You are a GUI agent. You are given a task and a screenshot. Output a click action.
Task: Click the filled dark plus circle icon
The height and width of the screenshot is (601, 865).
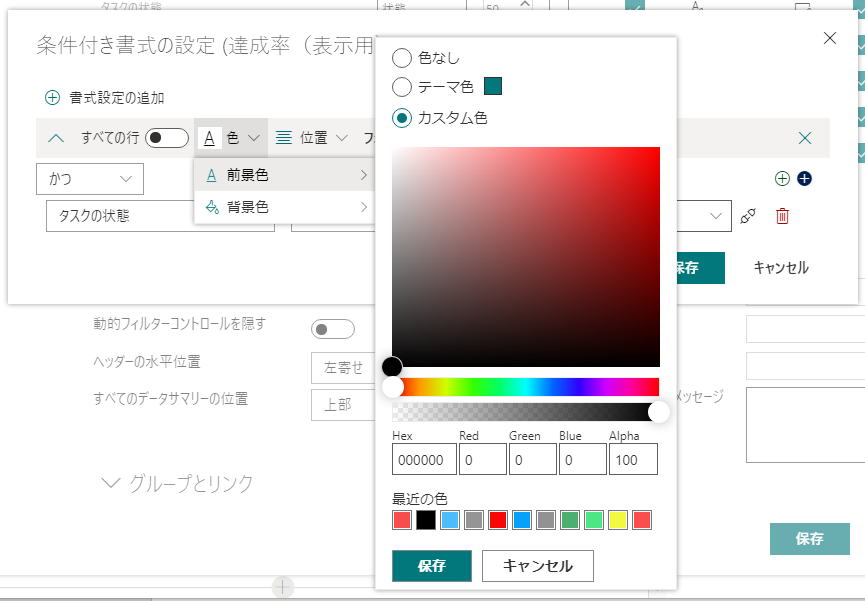pos(804,179)
